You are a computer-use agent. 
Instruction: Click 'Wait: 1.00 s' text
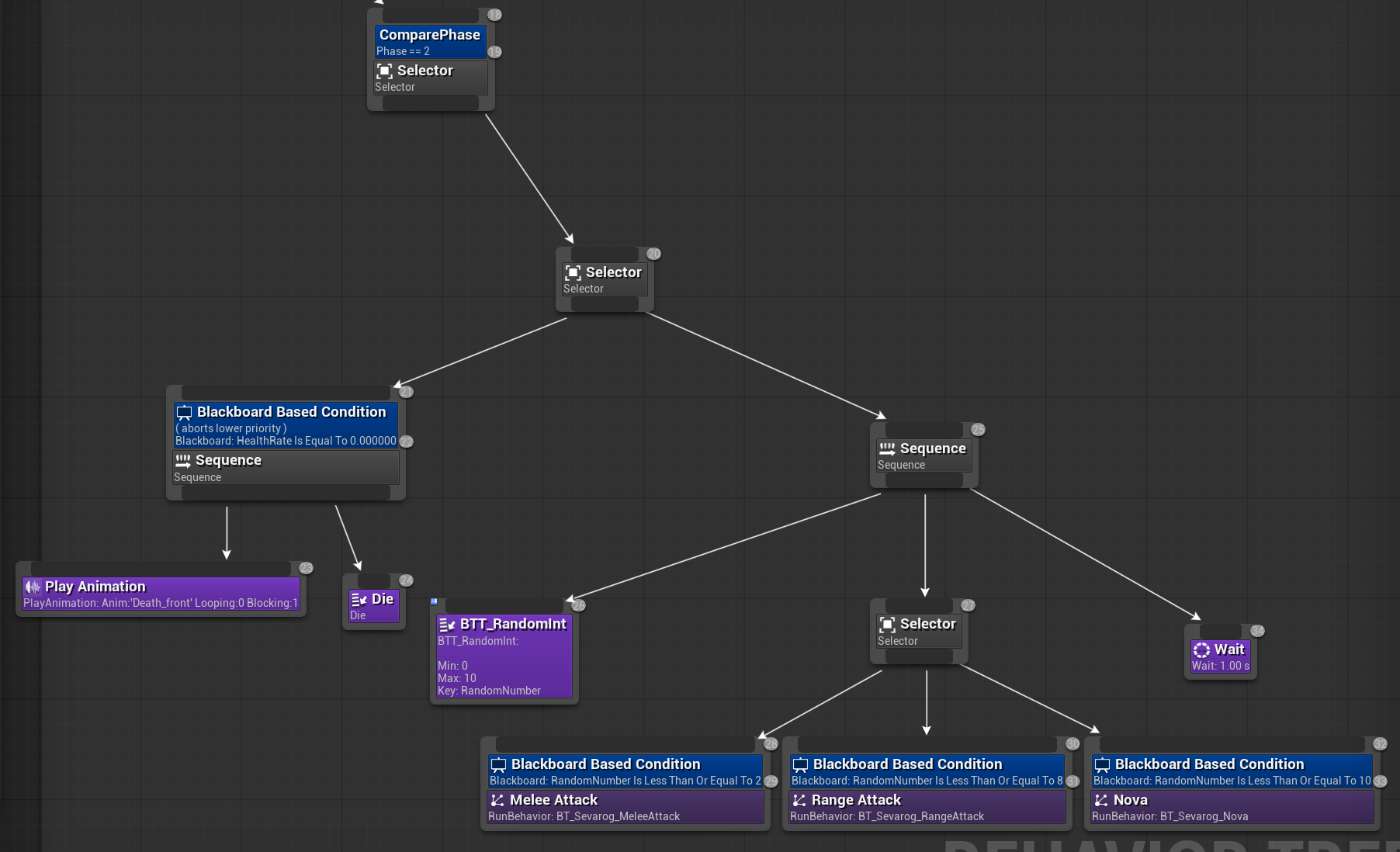point(1221,666)
